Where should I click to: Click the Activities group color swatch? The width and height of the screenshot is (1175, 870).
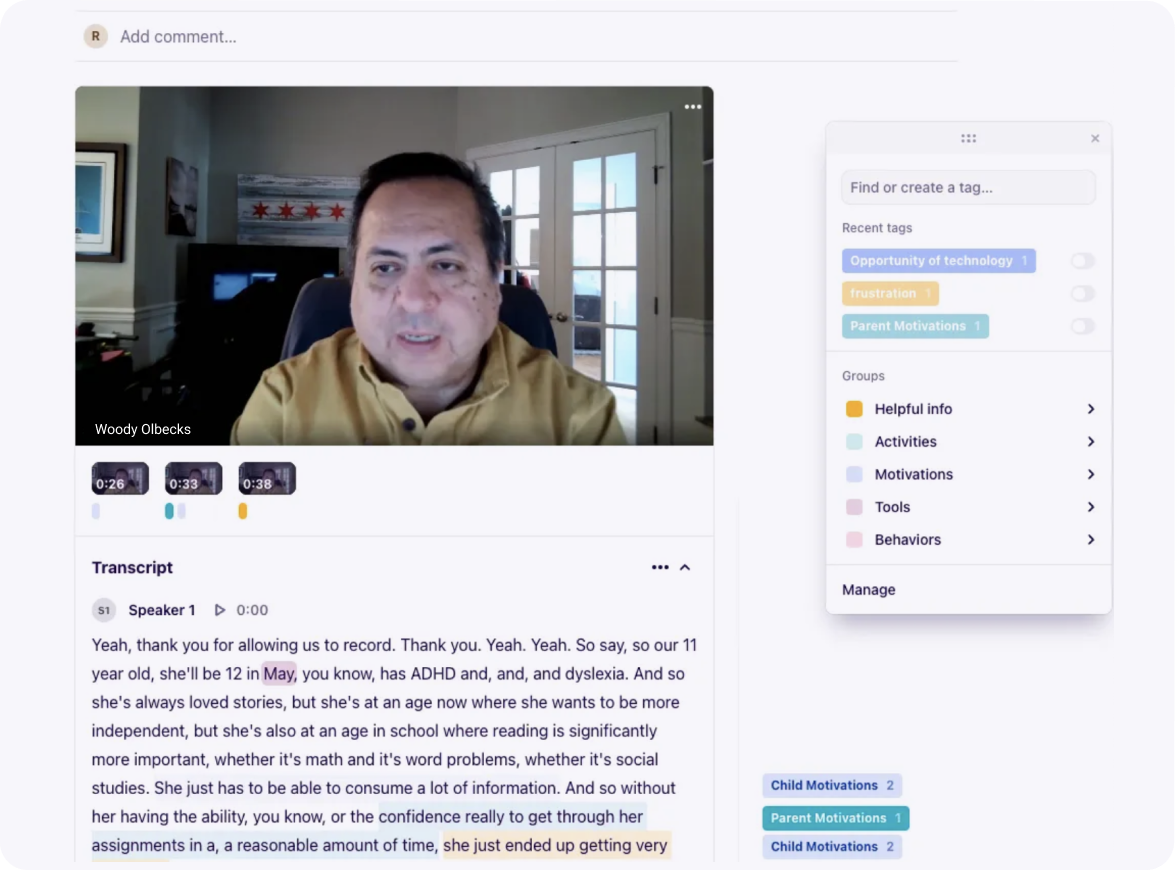coord(854,441)
